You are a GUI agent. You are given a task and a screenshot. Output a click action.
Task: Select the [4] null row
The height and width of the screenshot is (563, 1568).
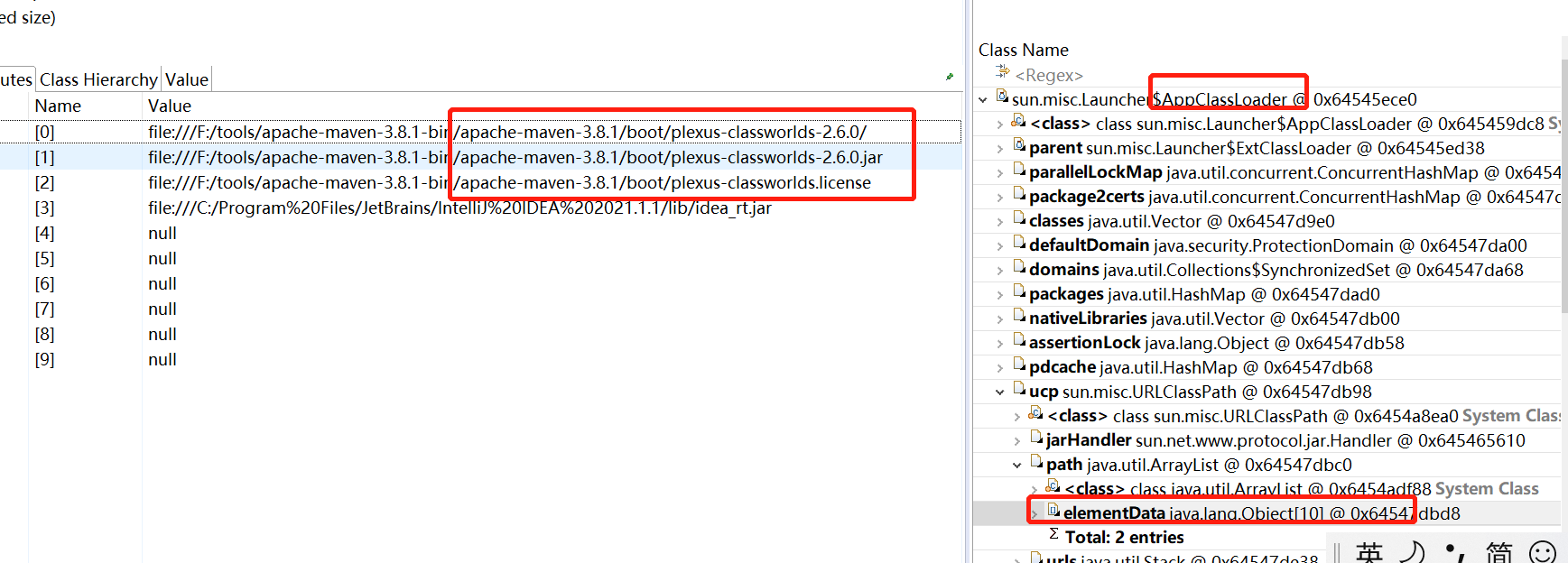(x=478, y=233)
